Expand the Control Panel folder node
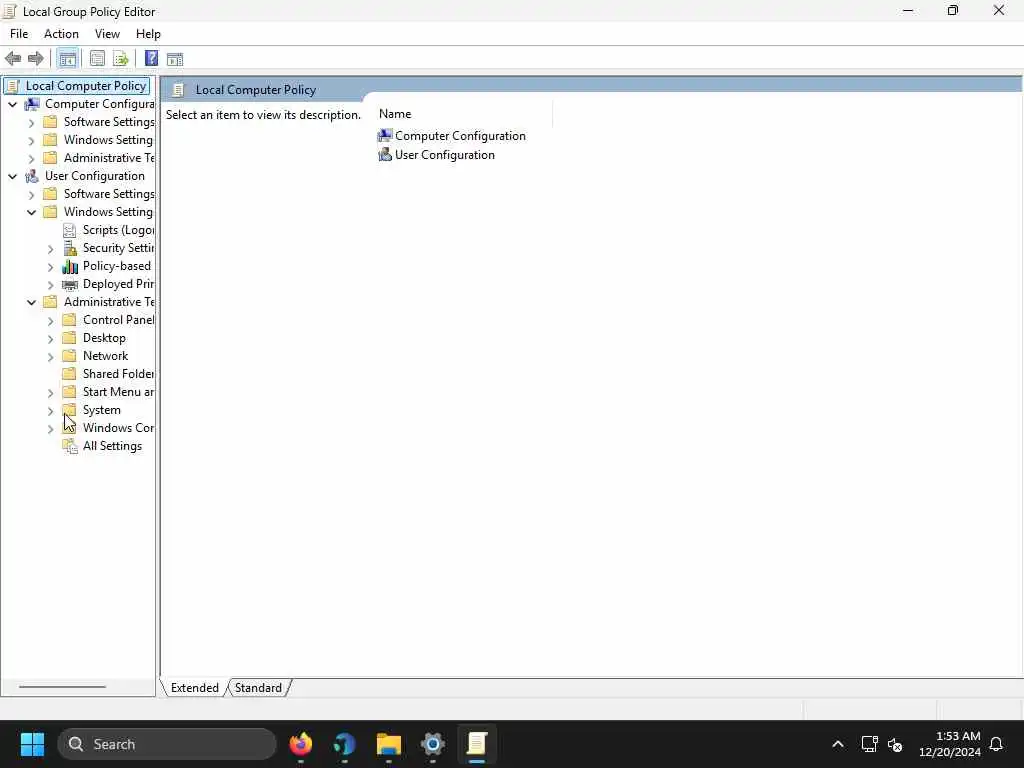Image resolution: width=1024 pixels, height=768 pixels. point(50,321)
